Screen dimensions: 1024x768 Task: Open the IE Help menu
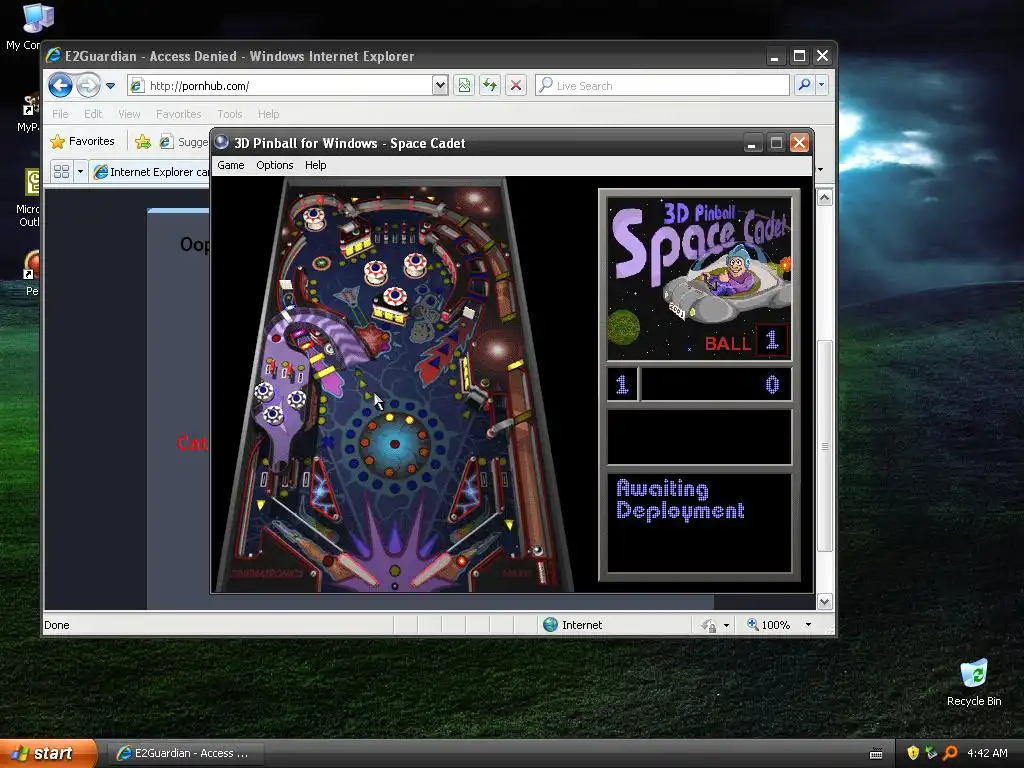pos(268,114)
